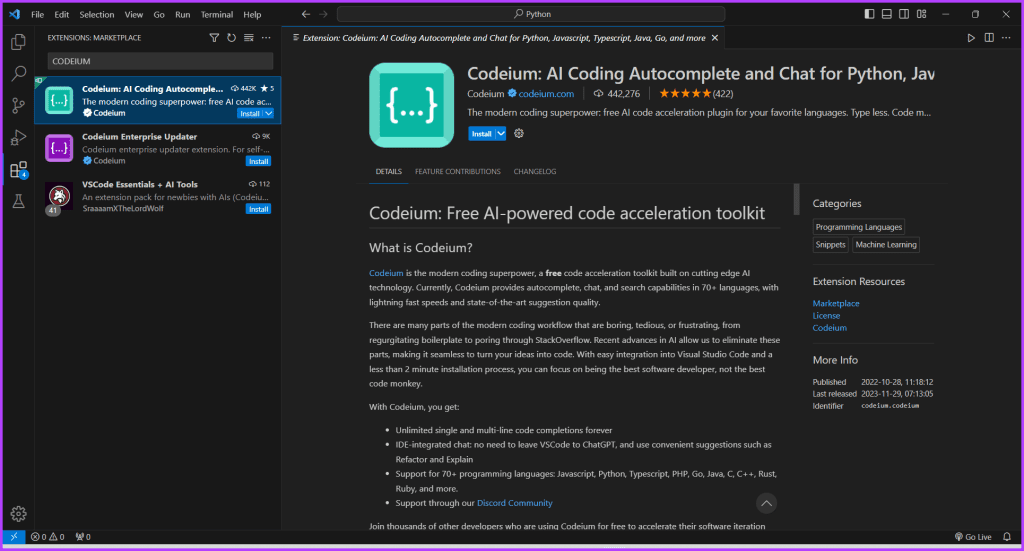The image size is (1024, 551).
Task: Click the ports forwarded status item
Action: 83,537
